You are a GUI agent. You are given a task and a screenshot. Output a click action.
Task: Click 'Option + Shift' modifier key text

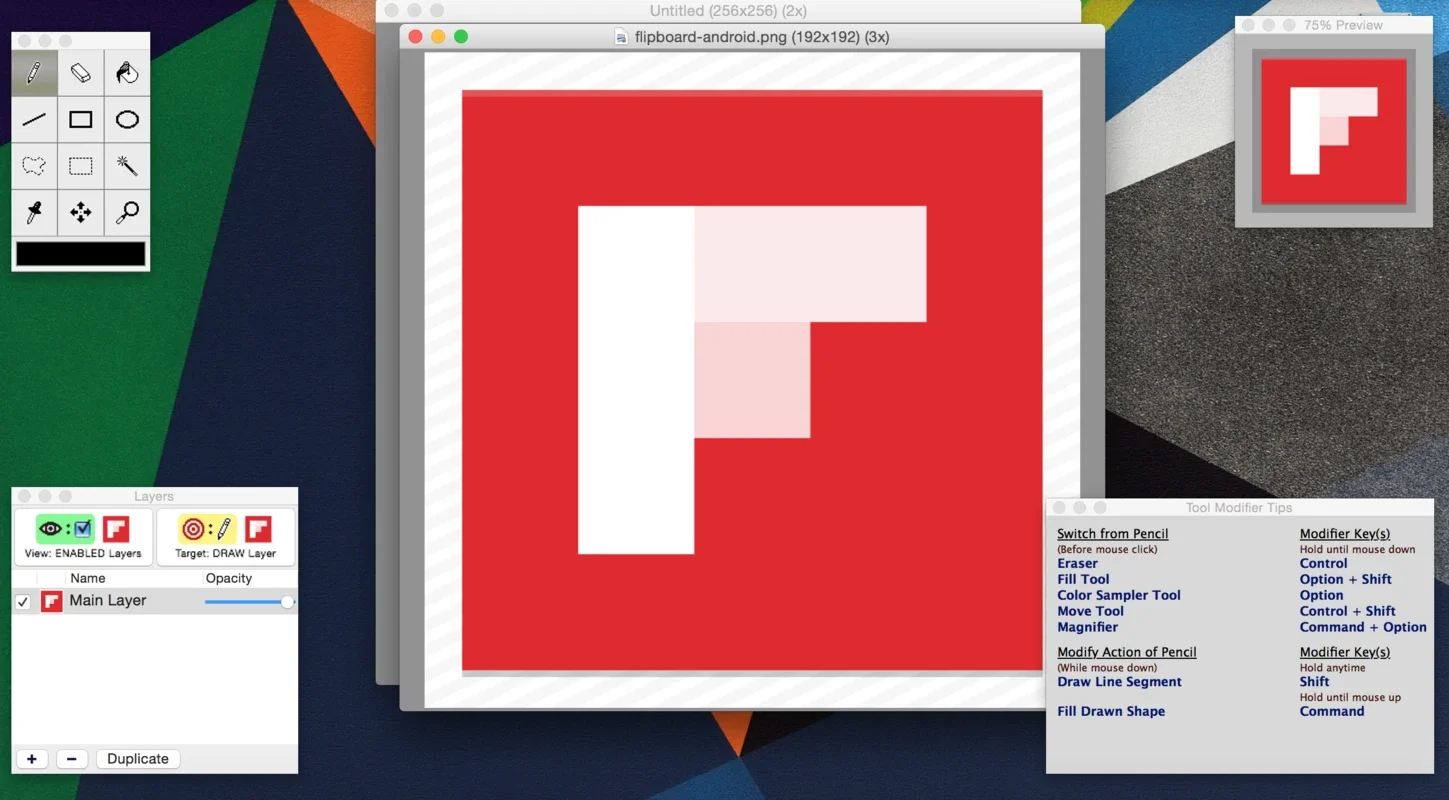[1345, 579]
